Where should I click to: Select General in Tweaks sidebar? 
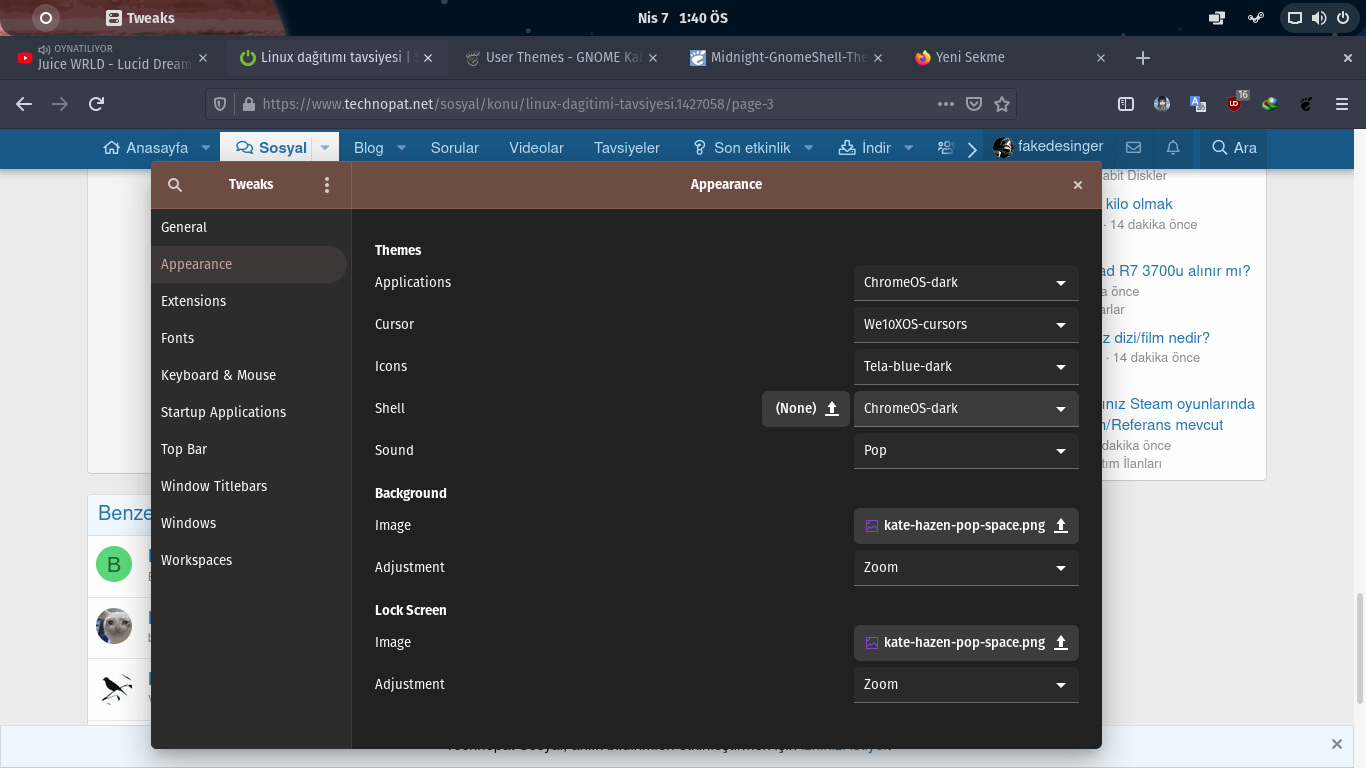(x=249, y=227)
